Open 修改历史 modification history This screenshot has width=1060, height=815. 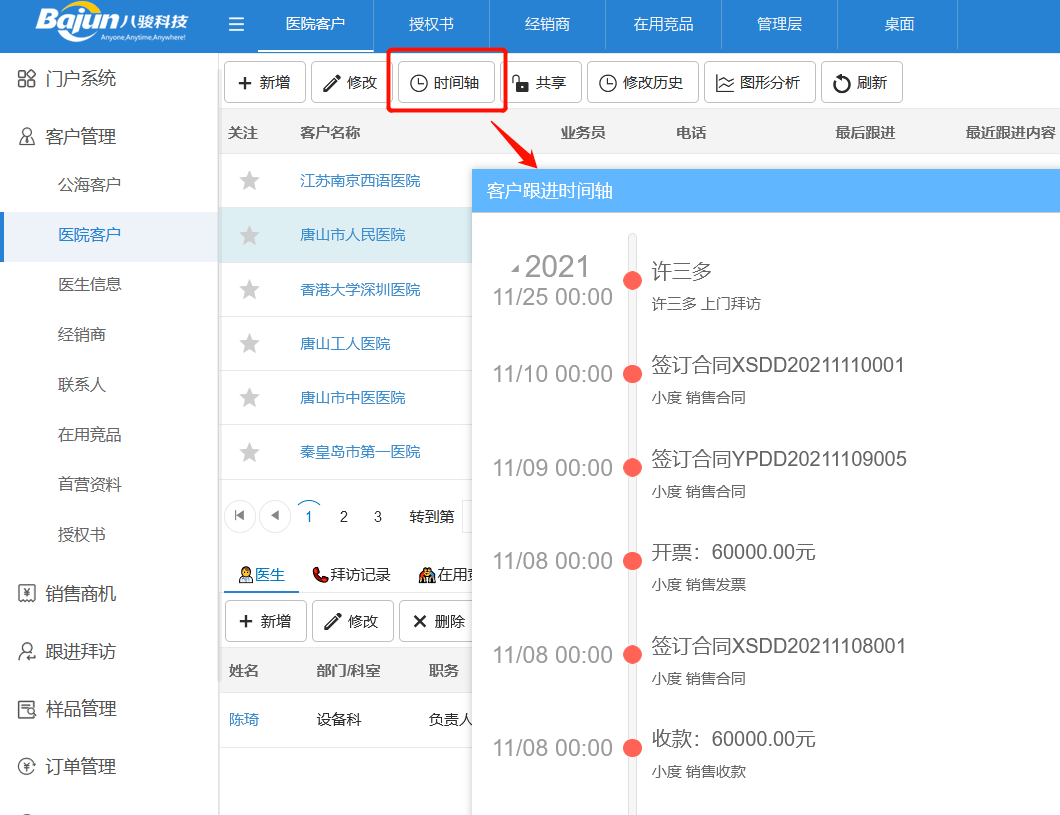click(641, 83)
